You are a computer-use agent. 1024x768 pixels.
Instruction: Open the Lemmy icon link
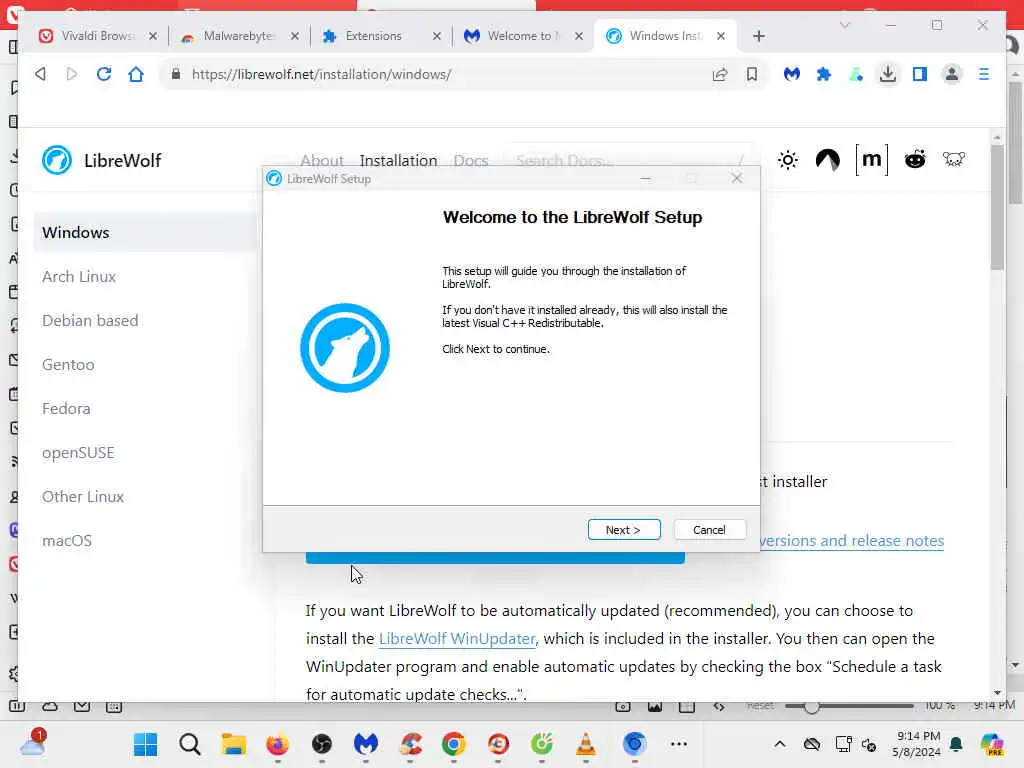[953, 159]
